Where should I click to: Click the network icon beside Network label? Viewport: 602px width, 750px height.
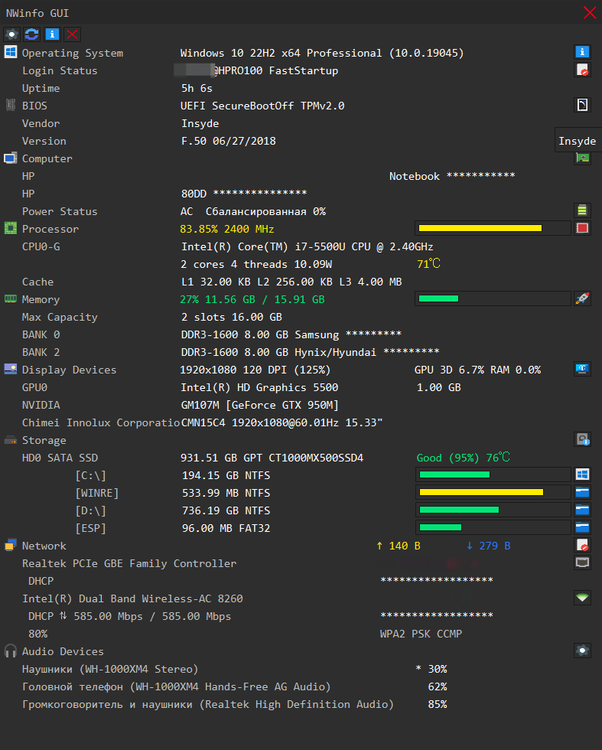tap(11, 545)
